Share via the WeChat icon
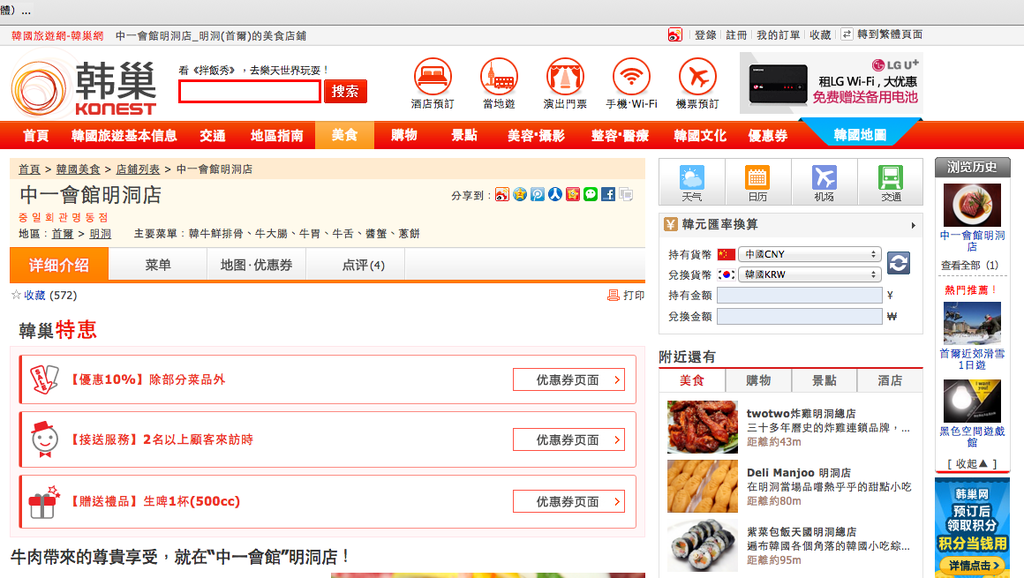 tap(590, 194)
